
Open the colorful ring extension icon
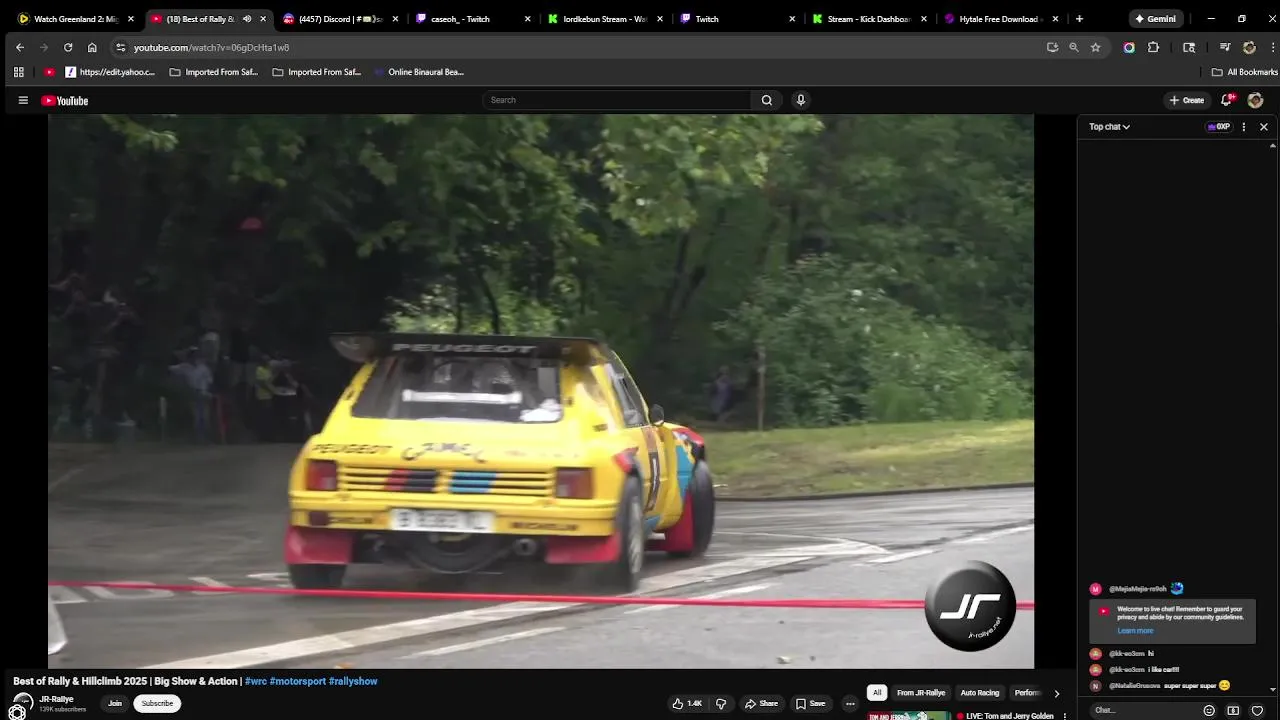(1129, 47)
